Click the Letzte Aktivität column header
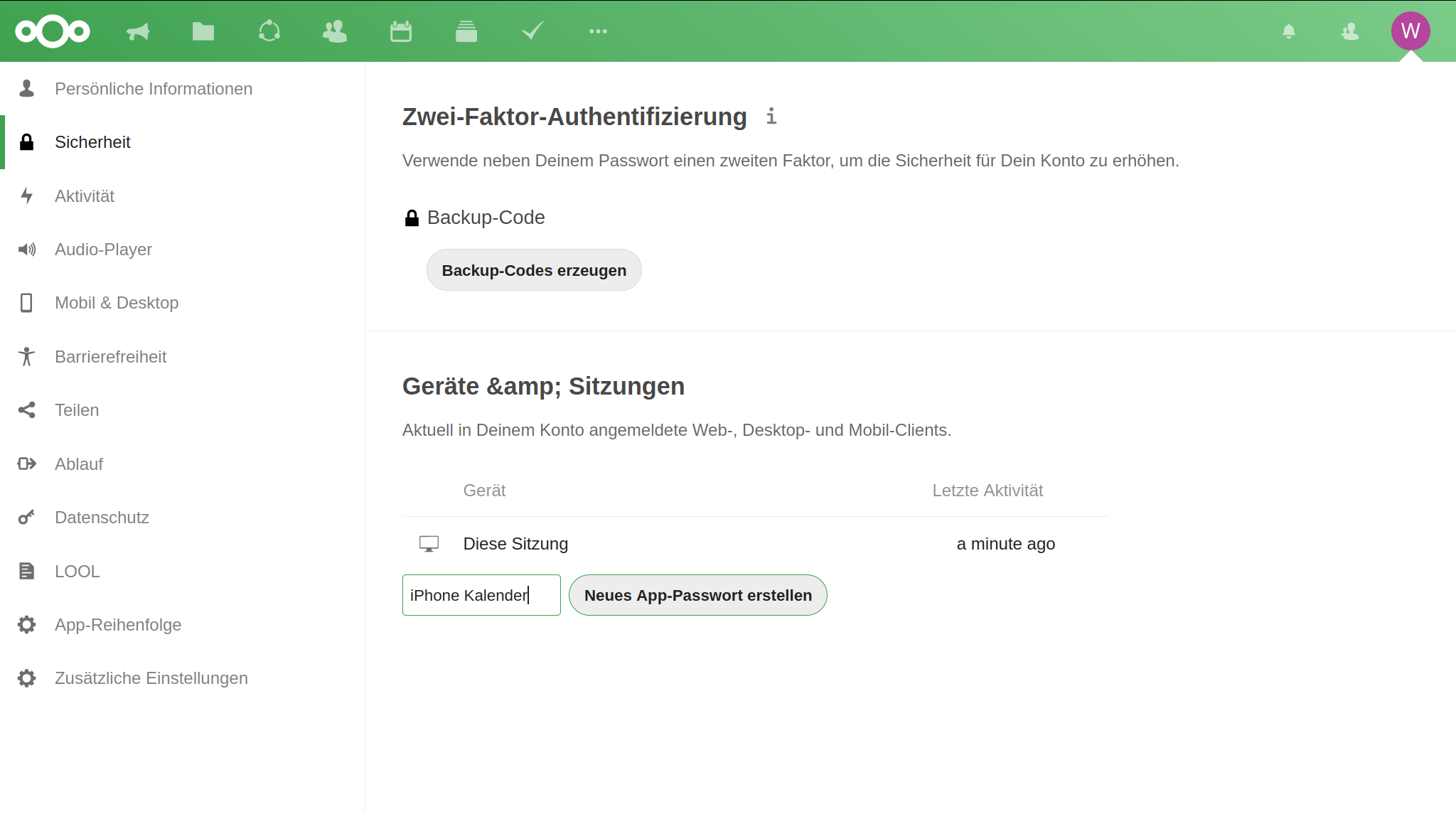This screenshot has height=819, width=1456. (987, 491)
